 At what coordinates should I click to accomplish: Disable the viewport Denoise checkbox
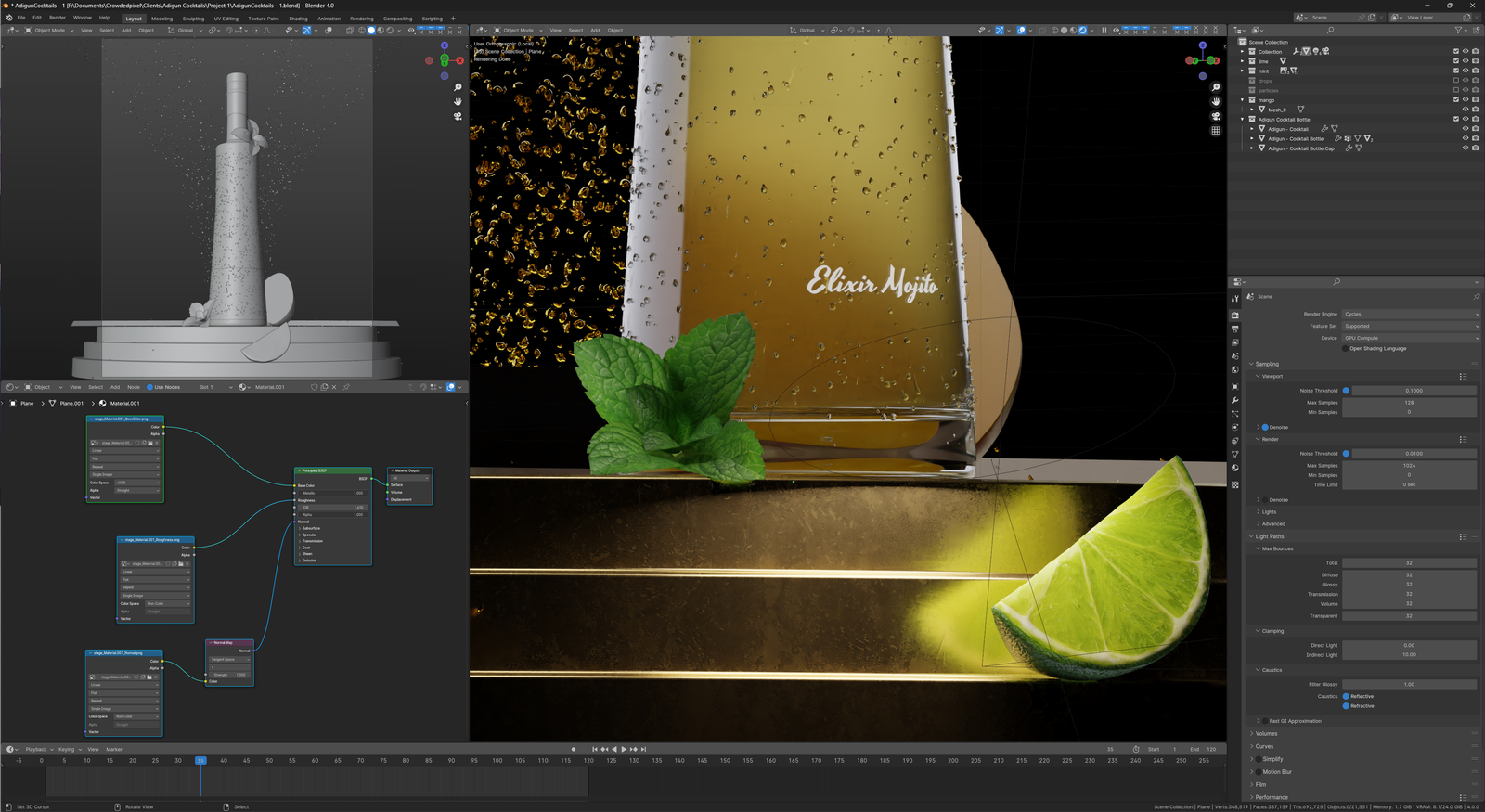coord(1265,427)
